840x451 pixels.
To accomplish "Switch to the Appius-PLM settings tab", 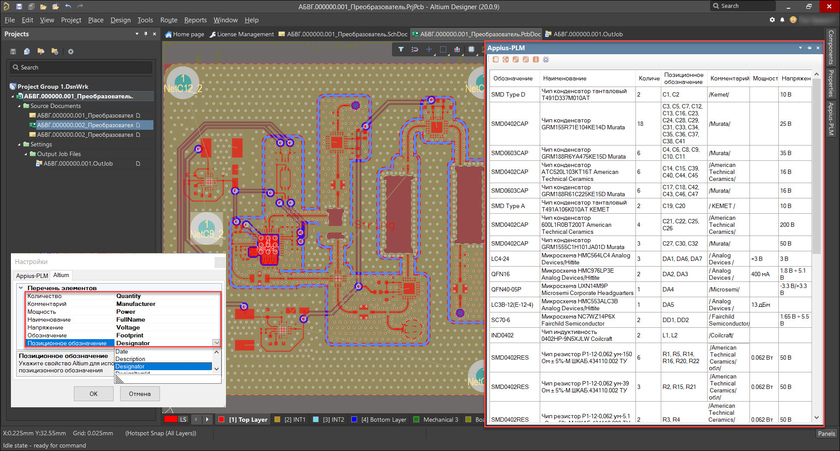I will (31, 274).
